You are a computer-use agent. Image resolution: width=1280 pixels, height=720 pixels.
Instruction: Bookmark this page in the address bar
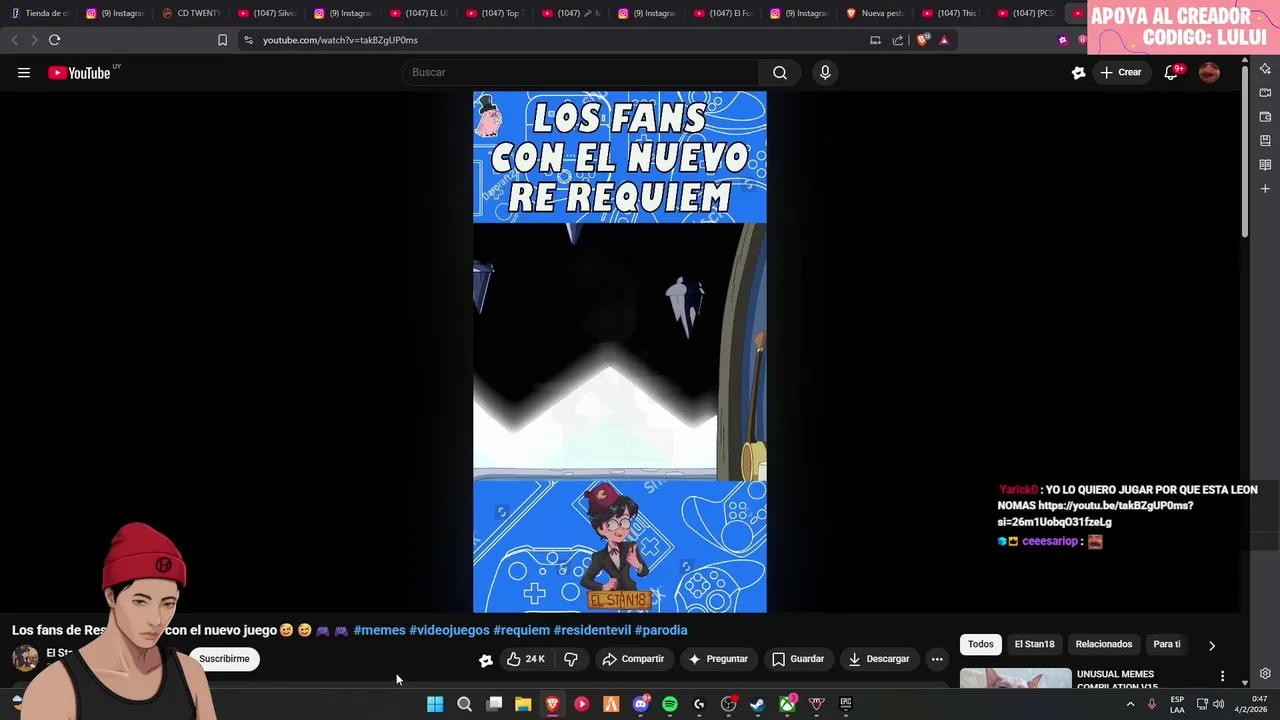(222, 40)
